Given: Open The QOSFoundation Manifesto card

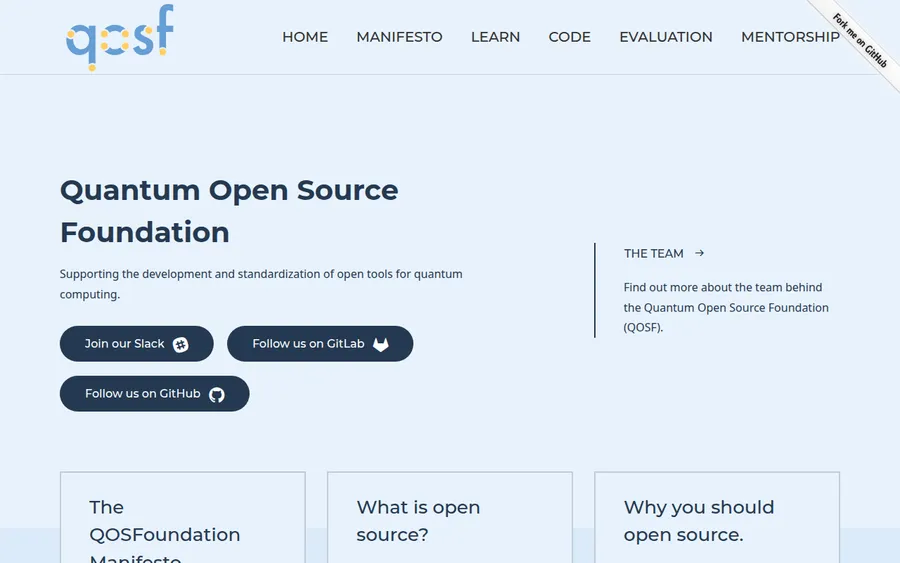Looking at the screenshot, I should (183, 518).
